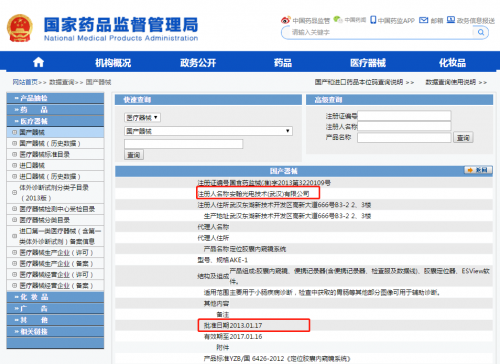The height and width of the screenshot is (364, 500).
Task: Click the 产品标准 YZB row text
Action: pyautogui.click(x=277, y=359)
